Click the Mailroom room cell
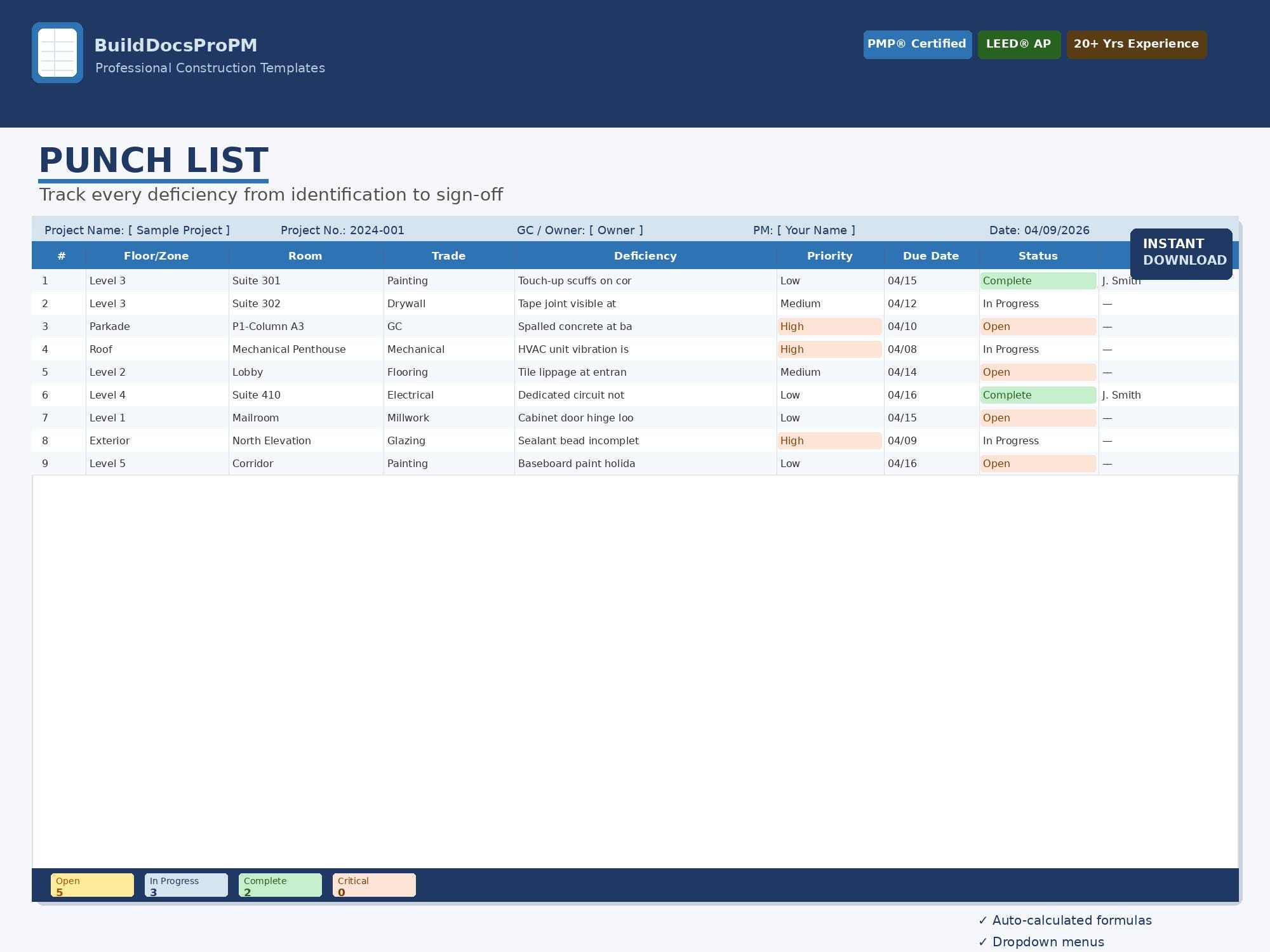This screenshot has width=1270, height=952. [x=305, y=418]
